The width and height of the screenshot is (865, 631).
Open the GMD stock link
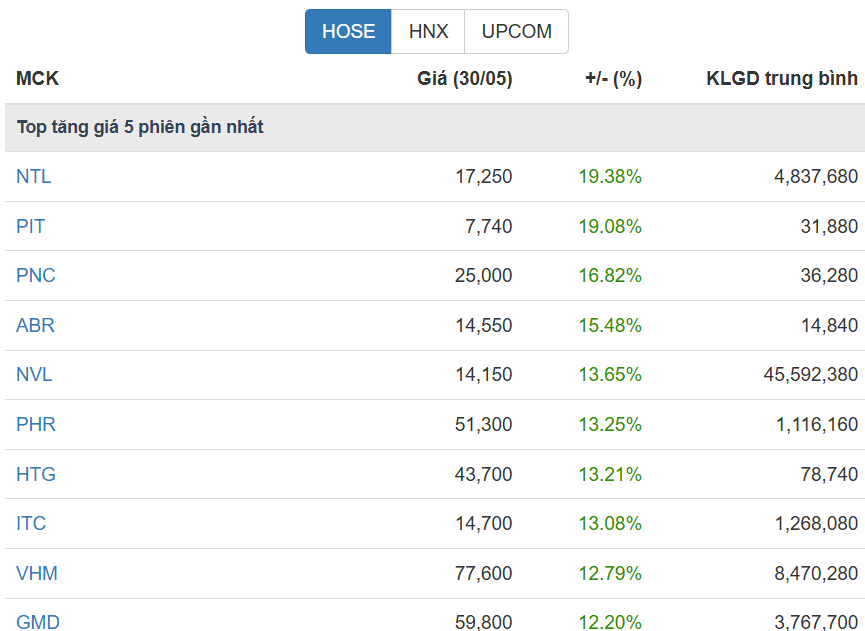pos(38,622)
